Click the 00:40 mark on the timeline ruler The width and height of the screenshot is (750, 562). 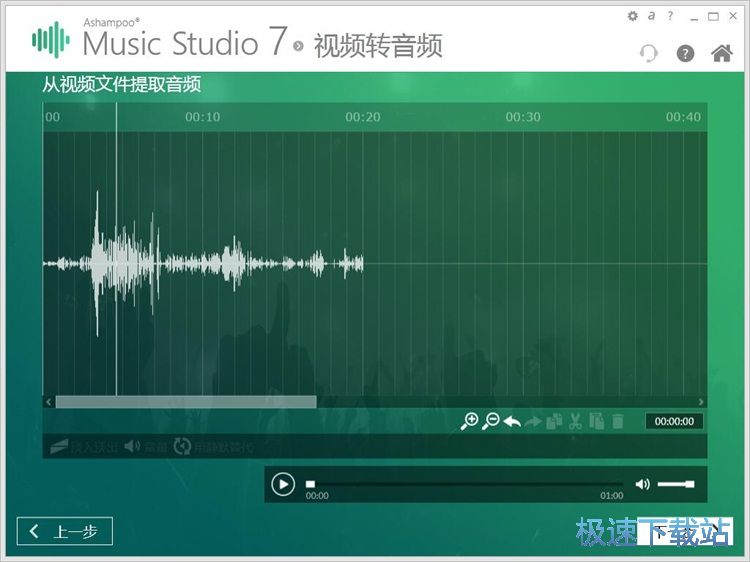[683, 117]
